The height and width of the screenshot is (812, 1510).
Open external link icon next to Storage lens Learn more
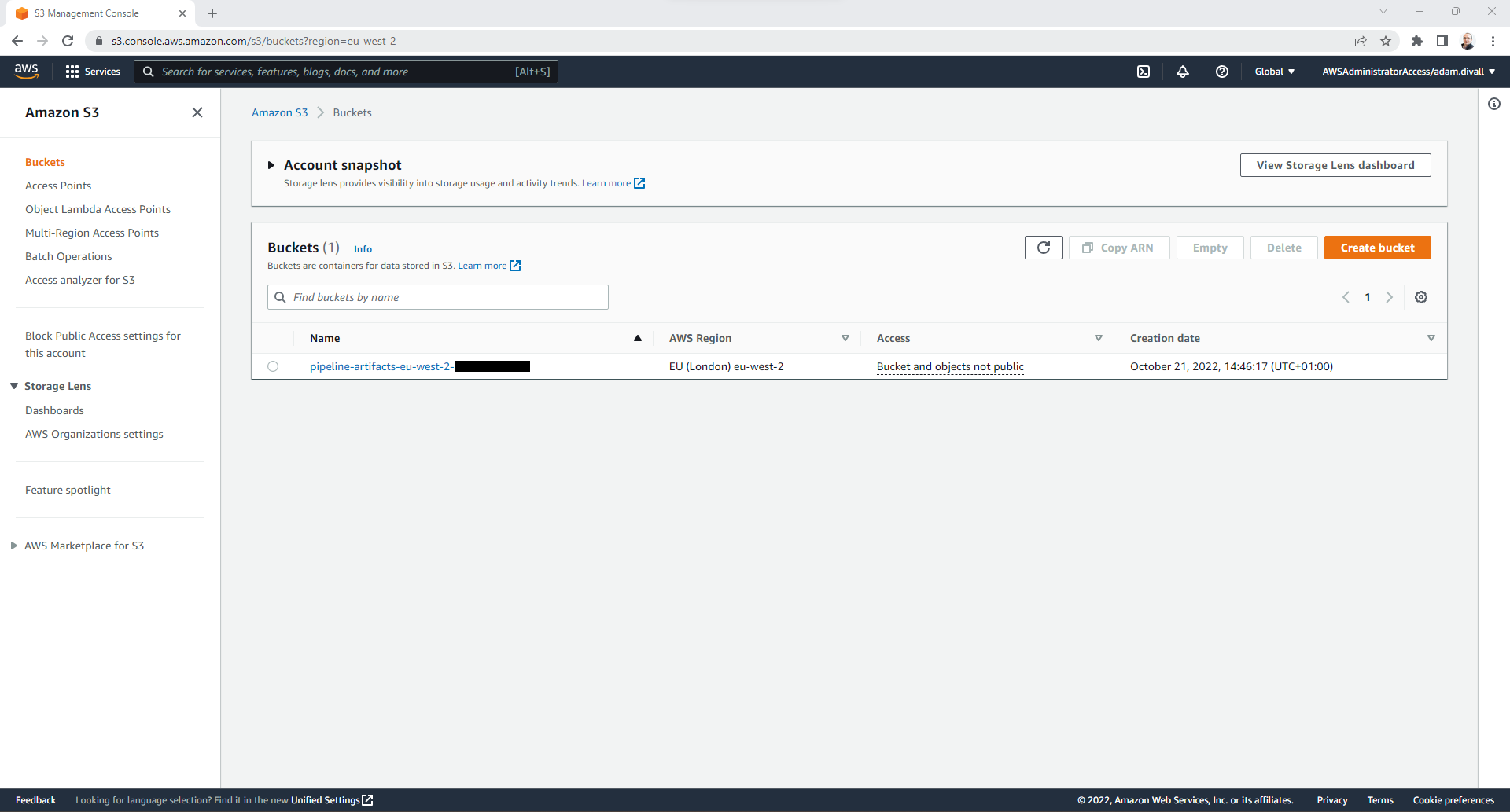(639, 183)
